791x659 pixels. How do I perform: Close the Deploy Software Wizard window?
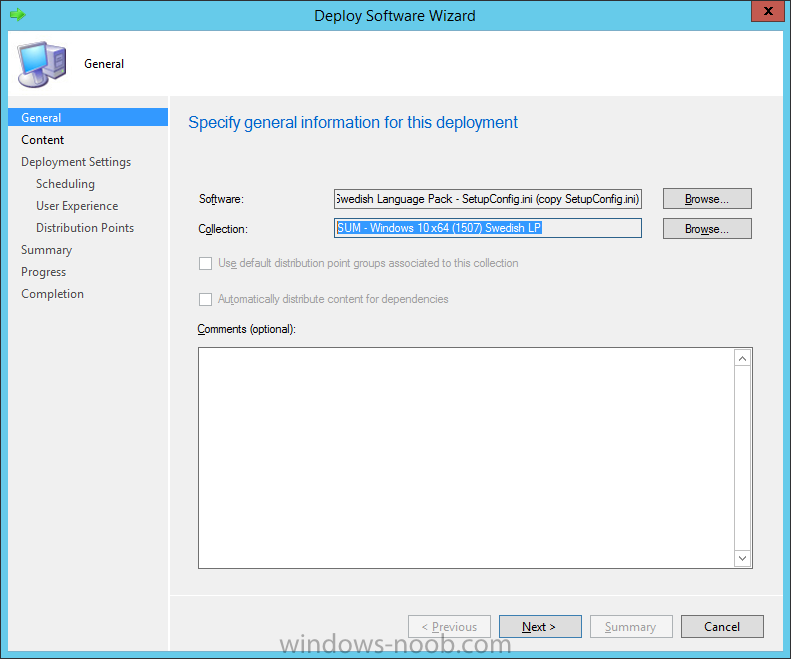[768, 11]
